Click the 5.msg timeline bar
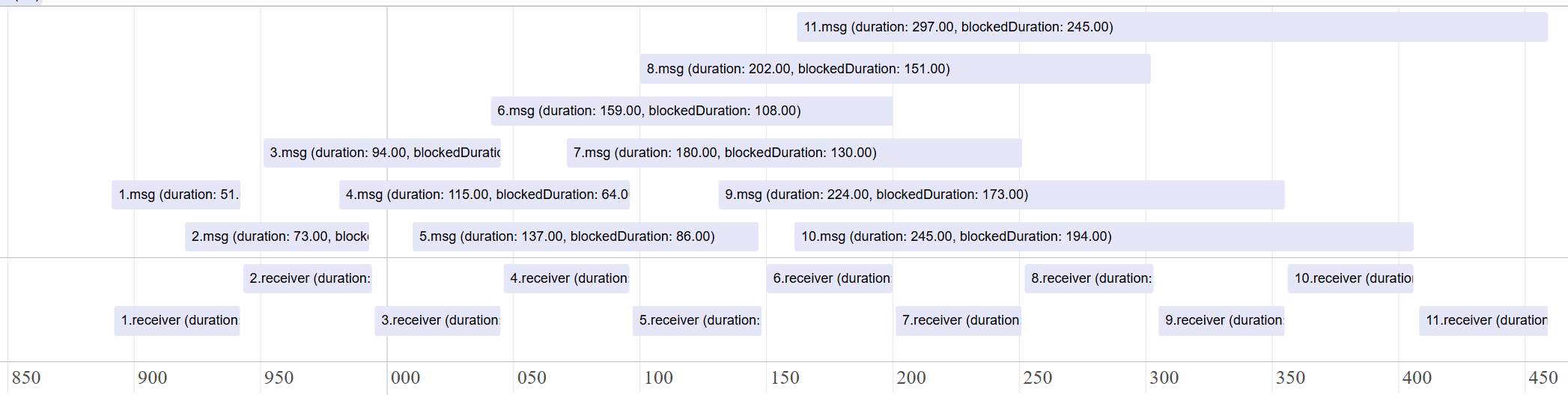This screenshot has width=1568, height=395. [585, 236]
